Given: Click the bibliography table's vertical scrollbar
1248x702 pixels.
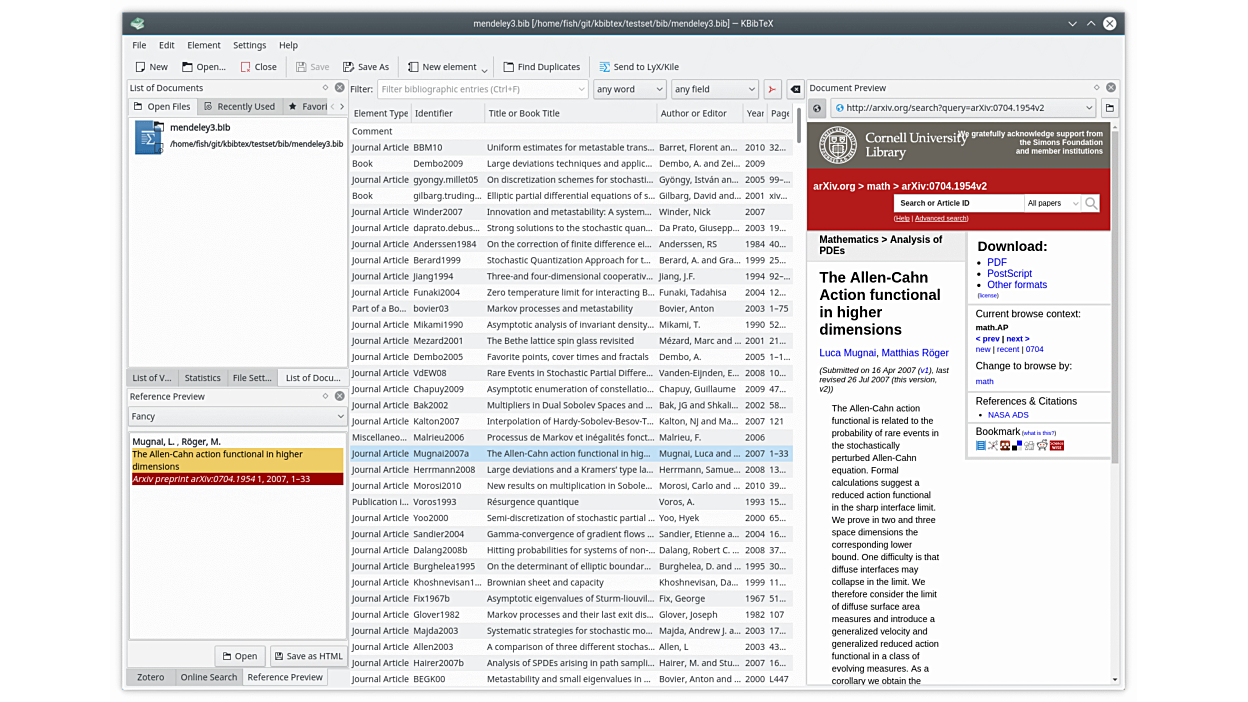Looking at the screenshot, I should click(798, 125).
